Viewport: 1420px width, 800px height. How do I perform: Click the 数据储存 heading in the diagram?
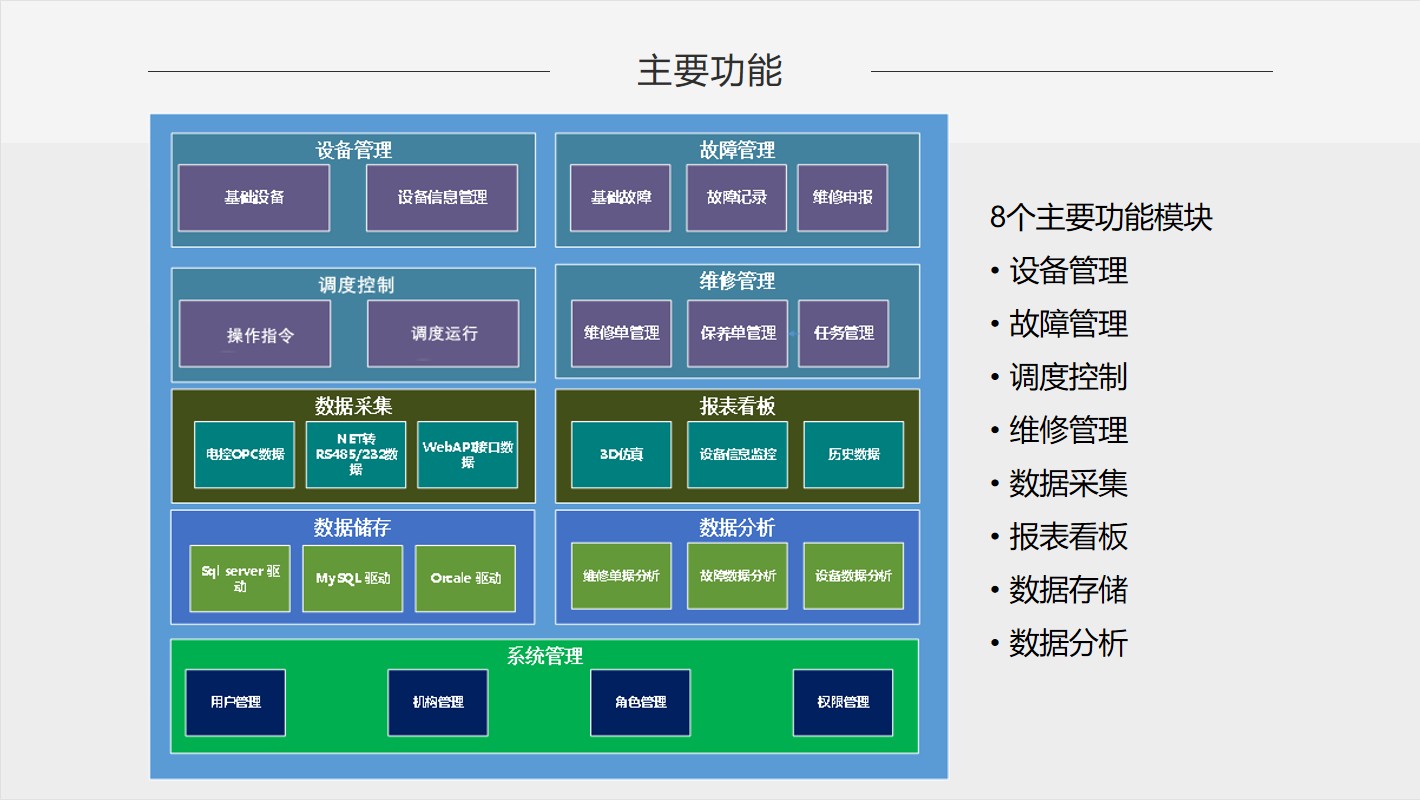[x=352, y=527]
